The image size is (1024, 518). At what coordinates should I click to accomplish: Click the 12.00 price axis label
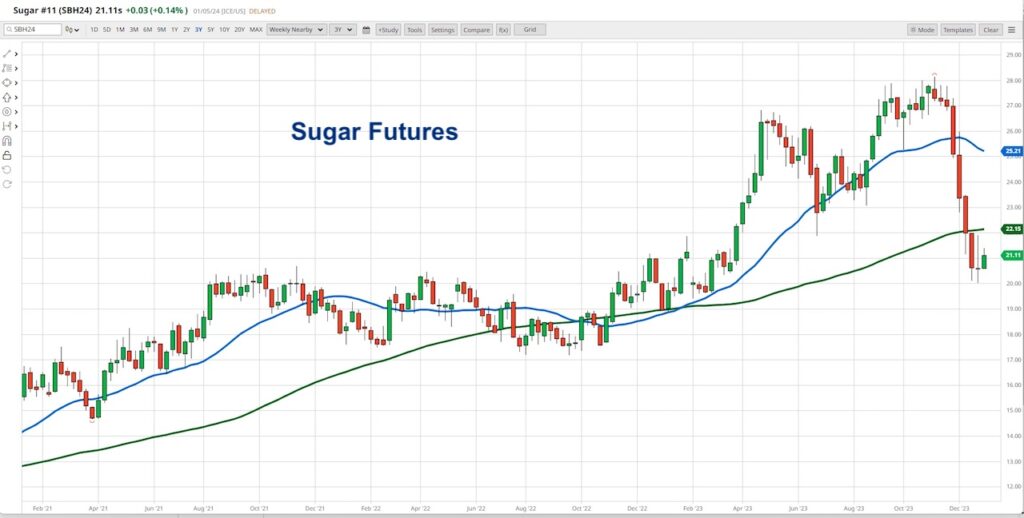tap(1014, 487)
